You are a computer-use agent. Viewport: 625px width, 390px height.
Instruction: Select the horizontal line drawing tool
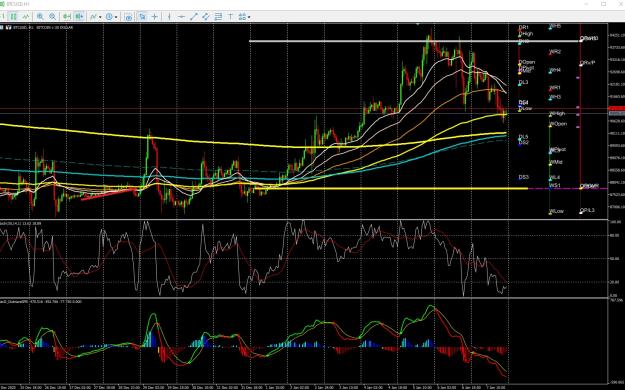tap(181, 17)
